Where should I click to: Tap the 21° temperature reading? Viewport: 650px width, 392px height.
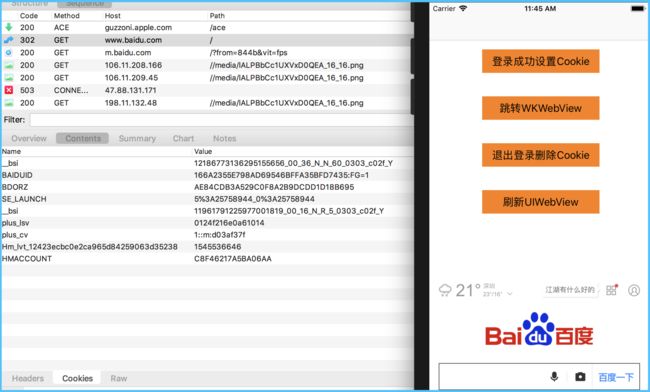468,290
